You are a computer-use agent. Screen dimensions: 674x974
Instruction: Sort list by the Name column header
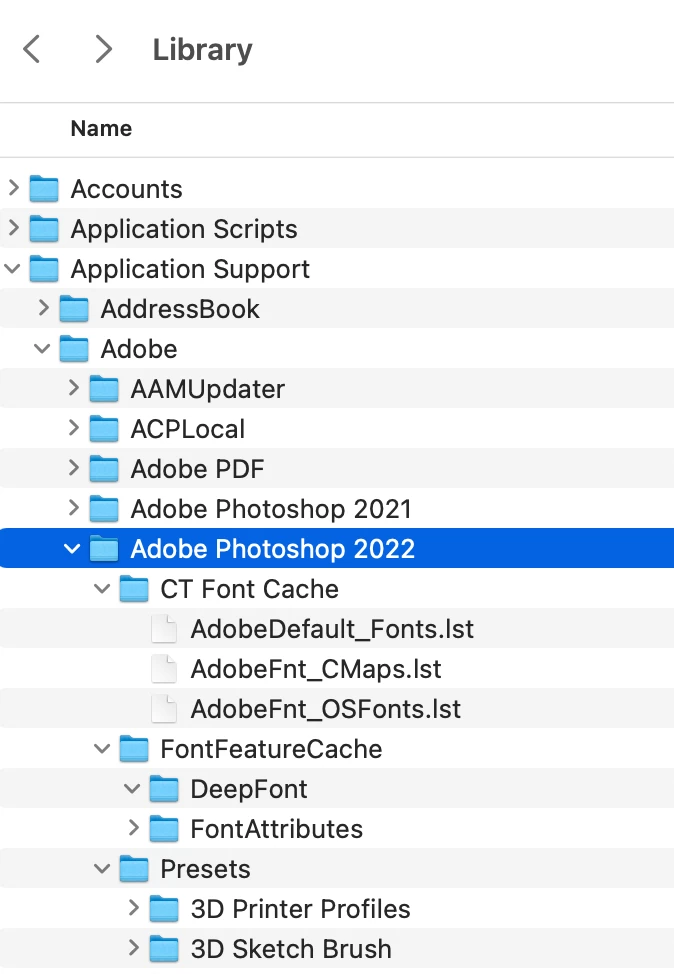(101, 129)
